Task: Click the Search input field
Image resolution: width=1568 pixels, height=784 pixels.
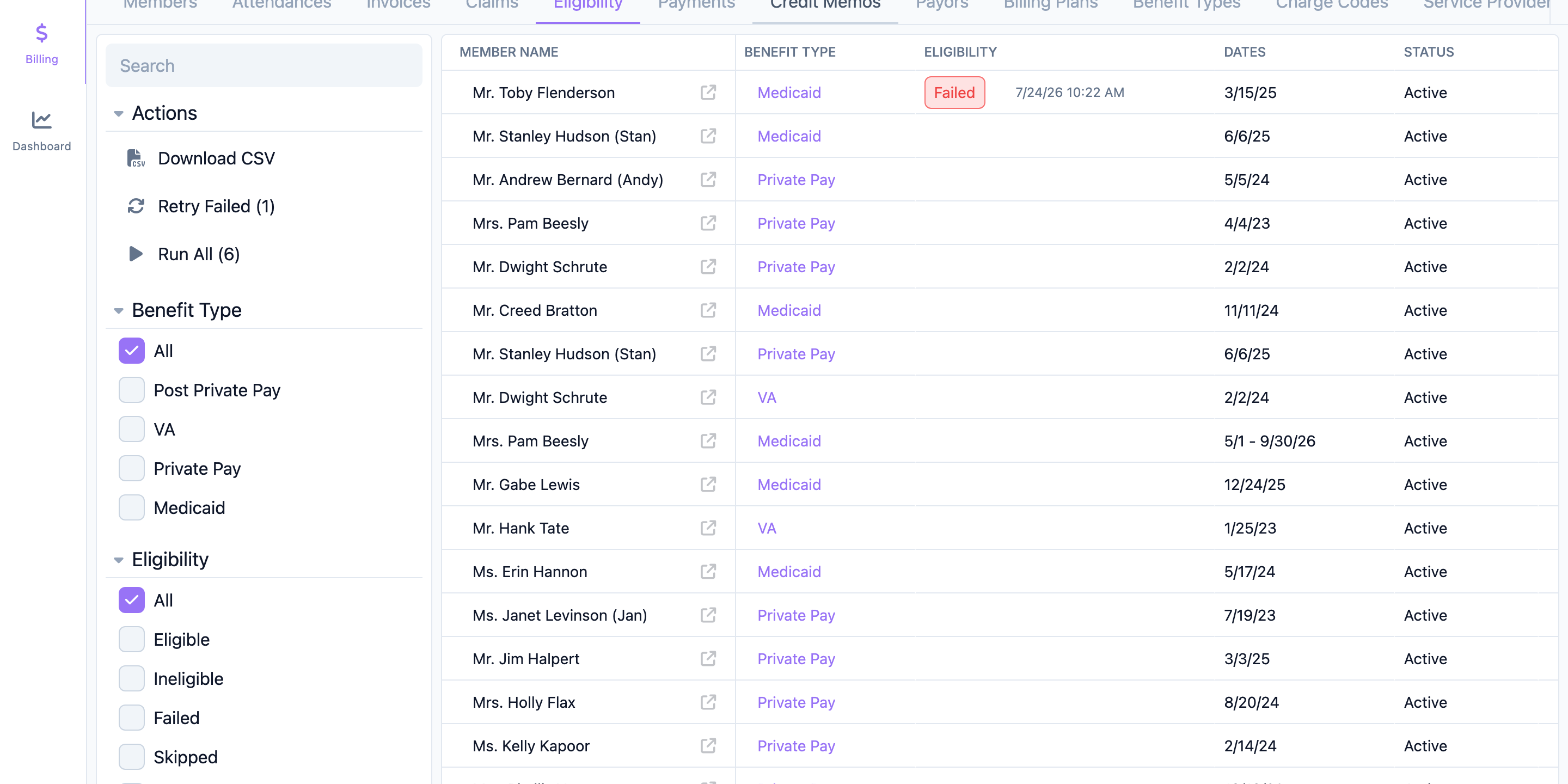Action: (264, 65)
